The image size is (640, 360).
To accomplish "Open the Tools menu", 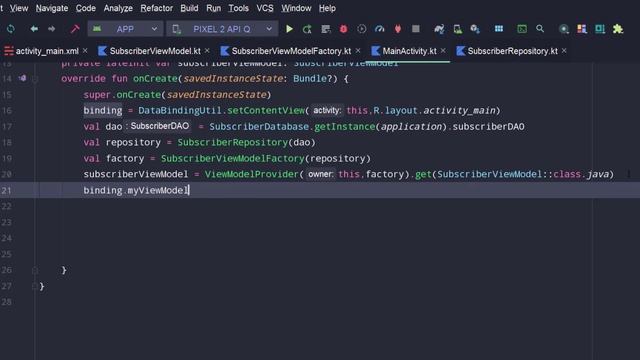I will click(x=238, y=8).
